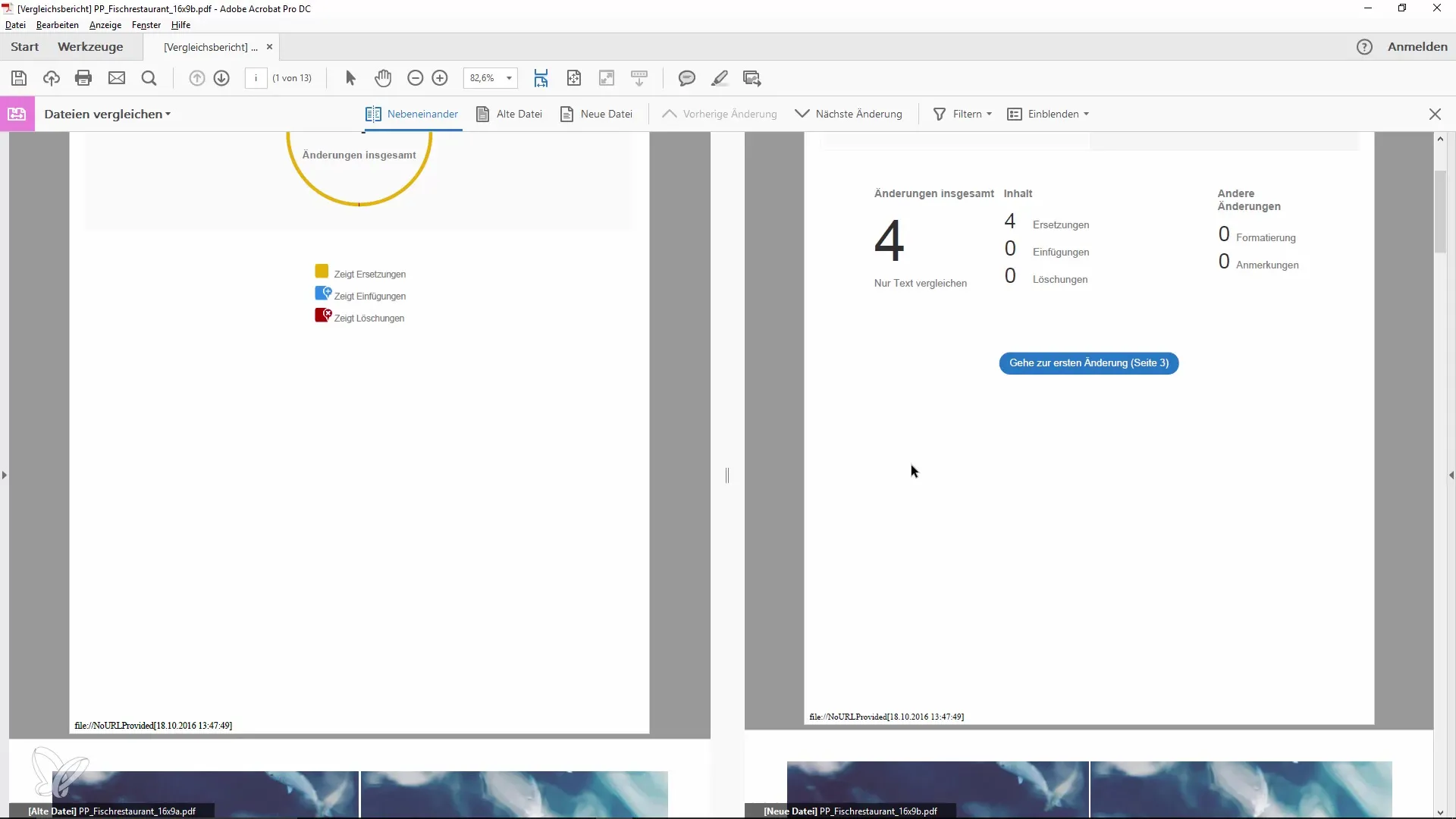Go to previous page arrow icon

tap(197, 78)
